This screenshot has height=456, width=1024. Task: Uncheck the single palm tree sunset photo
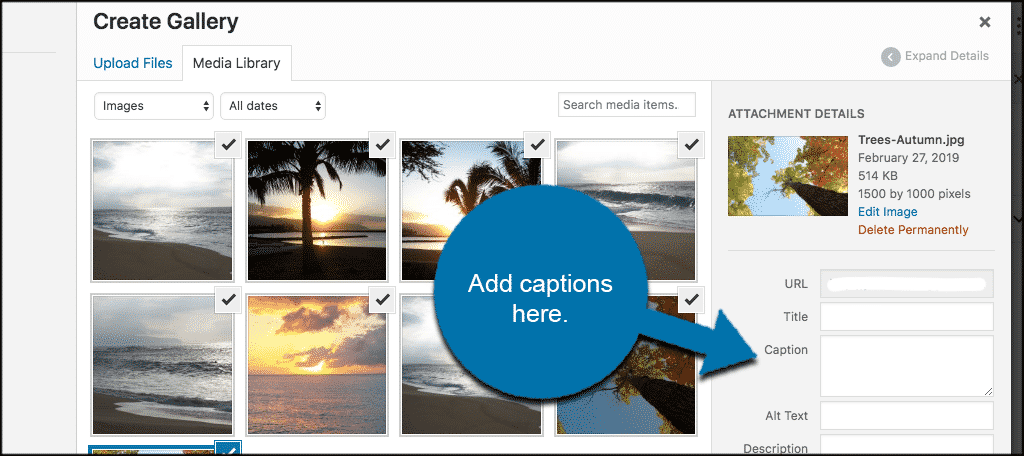[x=383, y=144]
